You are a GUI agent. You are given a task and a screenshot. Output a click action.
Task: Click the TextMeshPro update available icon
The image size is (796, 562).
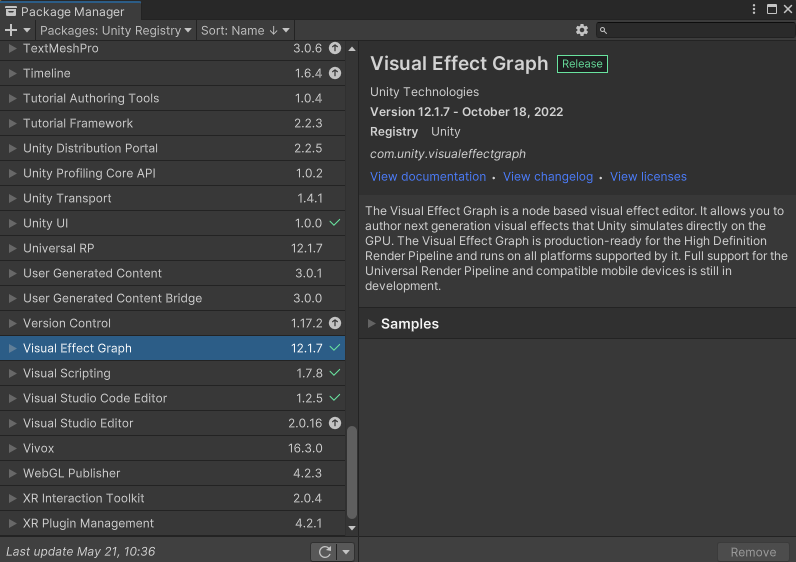pos(335,48)
